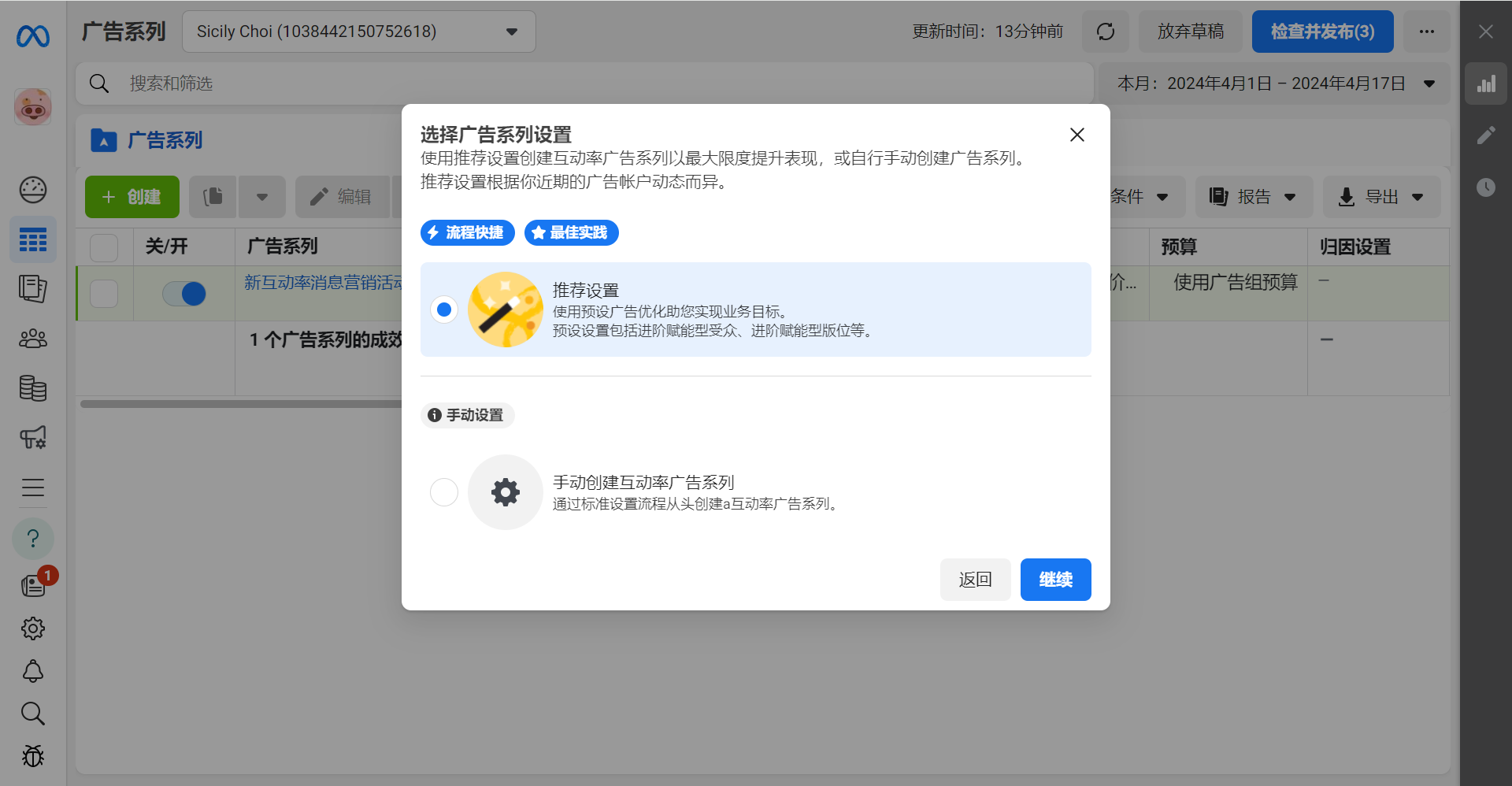
Task: Click the help question mark icon
Action: (33, 539)
